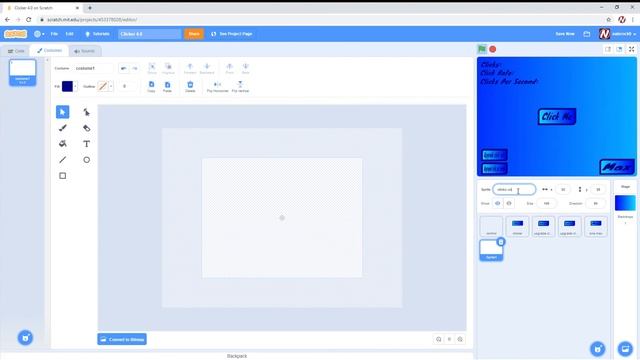This screenshot has width=640, height=360.
Task: Open the File menu
Action: (54, 34)
